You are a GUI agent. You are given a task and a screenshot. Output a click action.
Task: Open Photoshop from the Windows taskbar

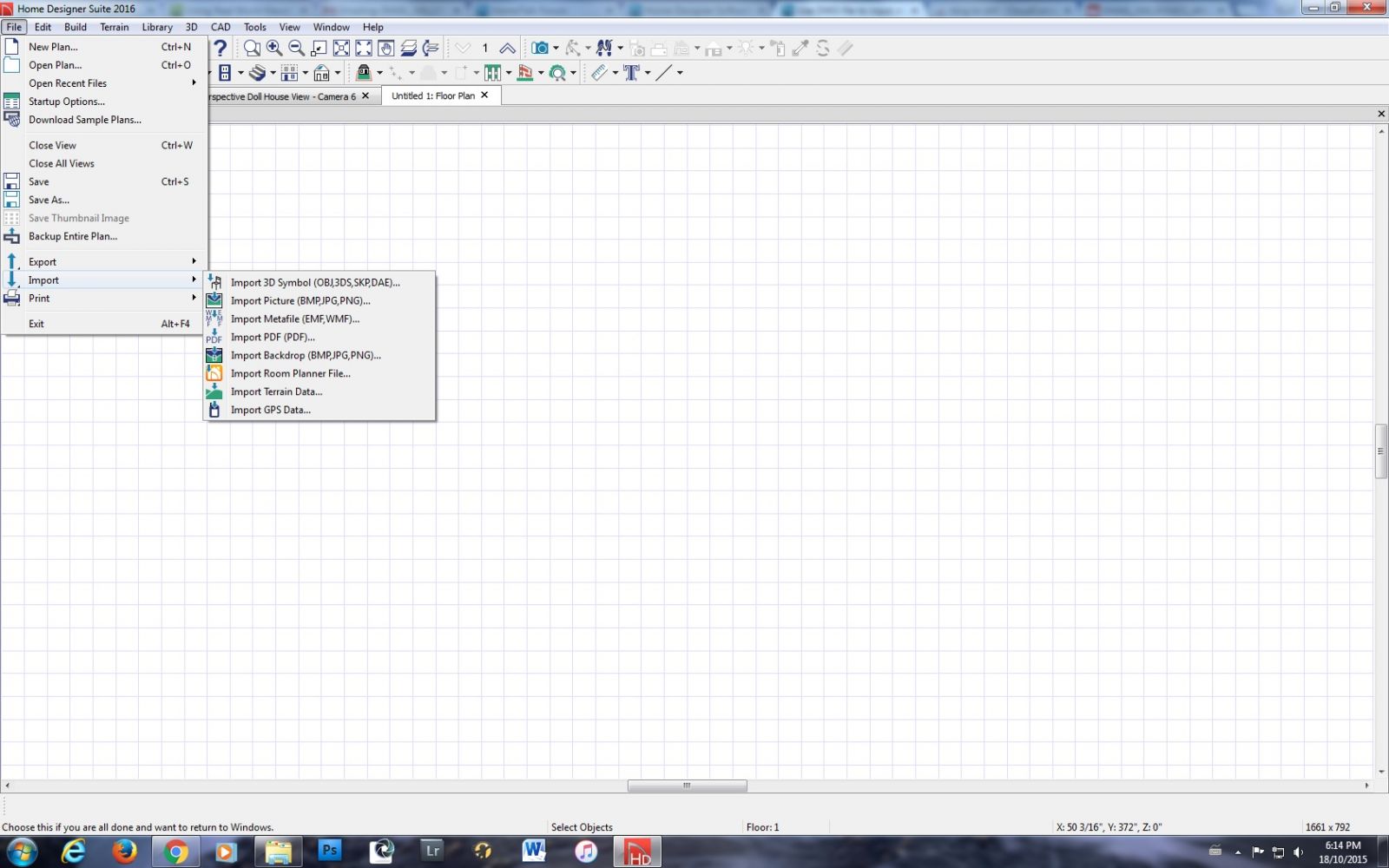click(x=329, y=852)
